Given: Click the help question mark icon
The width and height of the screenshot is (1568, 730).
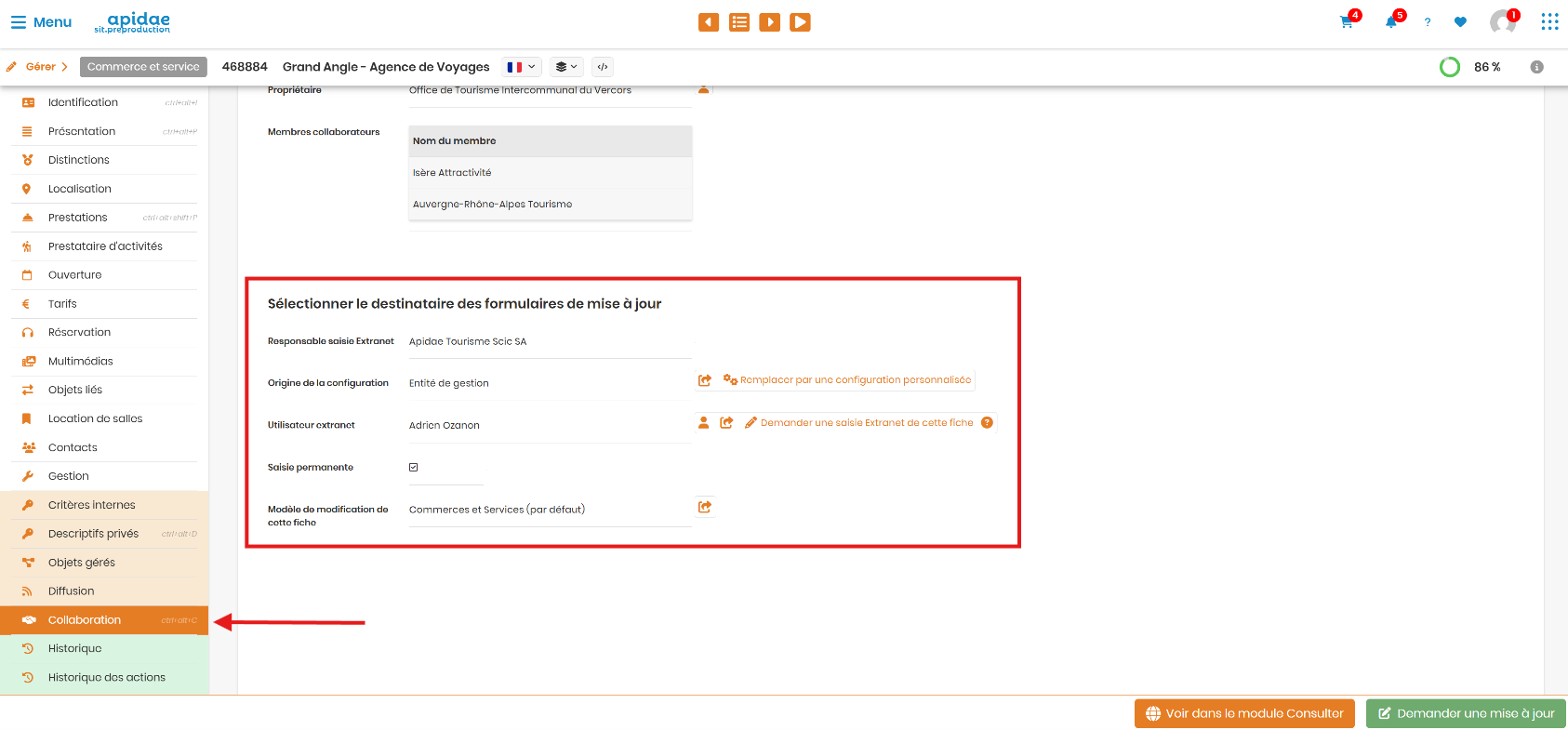Looking at the screenshot, I should pos(1428,22).
